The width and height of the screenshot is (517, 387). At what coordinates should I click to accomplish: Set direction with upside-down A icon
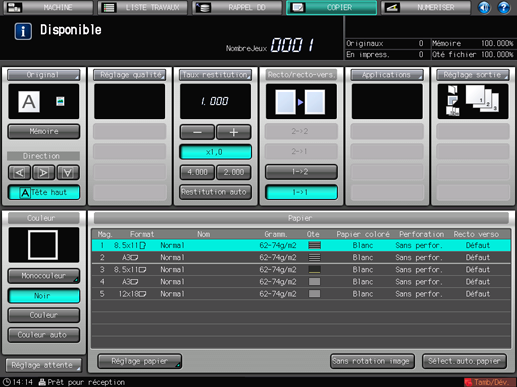pyautogui.click(x=68, y=172)
